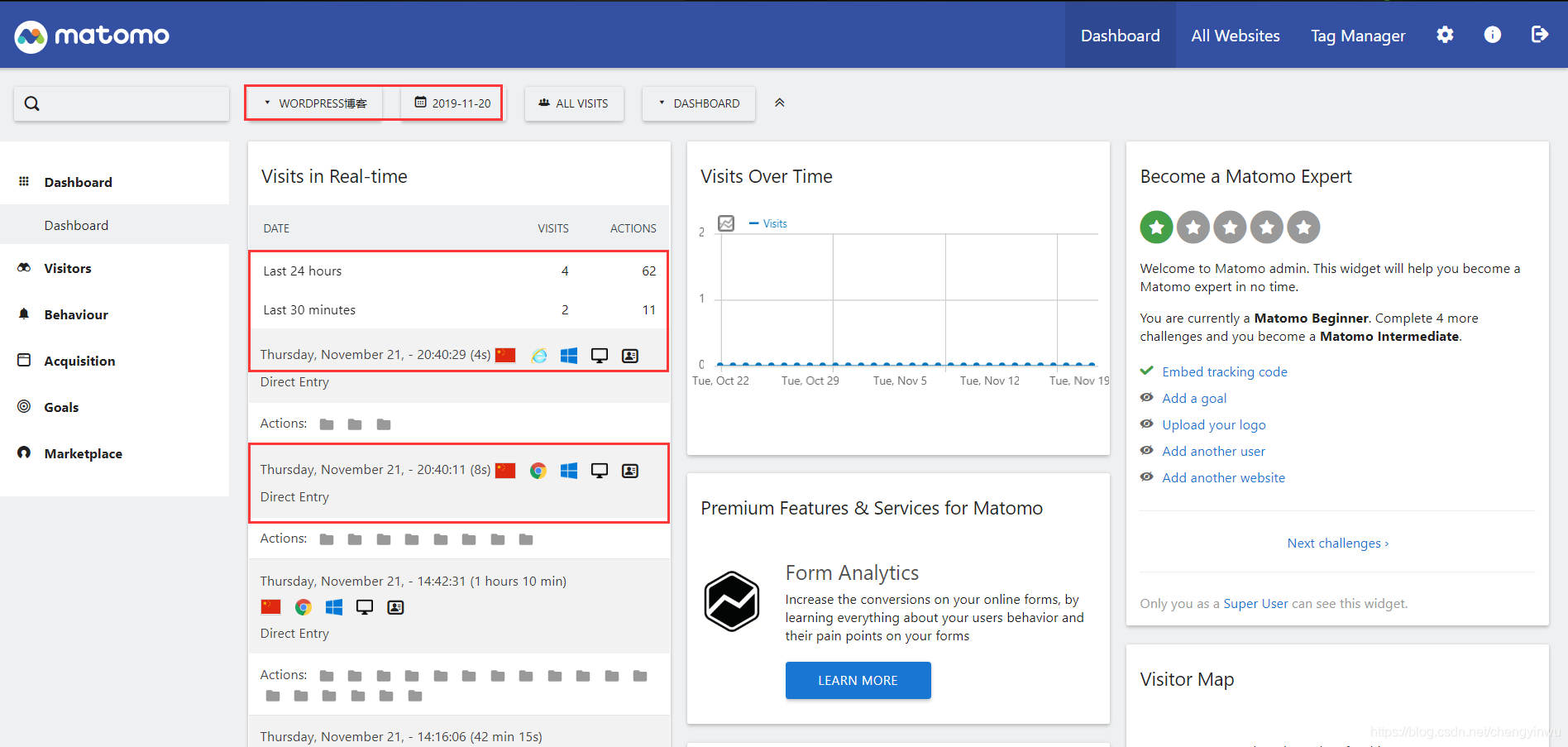
Task: Click the Visits Over Time widget title
Action: pyautogui.click(x=766, y=176)
